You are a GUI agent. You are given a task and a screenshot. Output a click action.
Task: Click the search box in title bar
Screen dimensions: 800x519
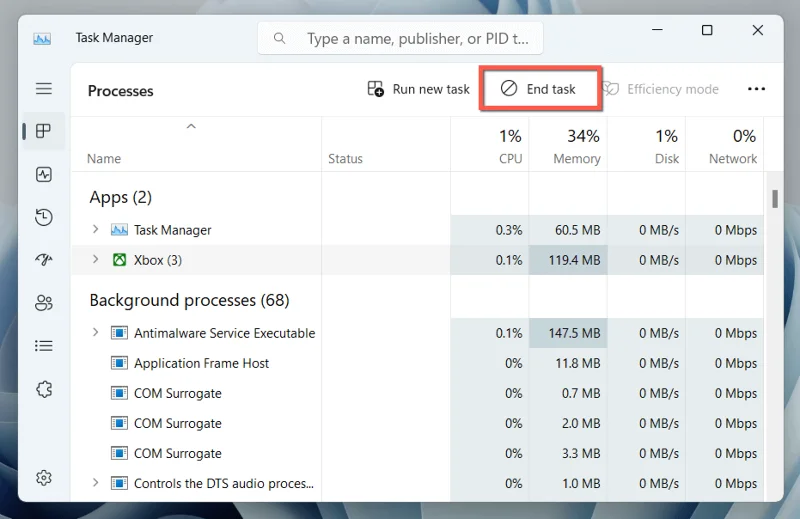point(400,39)
